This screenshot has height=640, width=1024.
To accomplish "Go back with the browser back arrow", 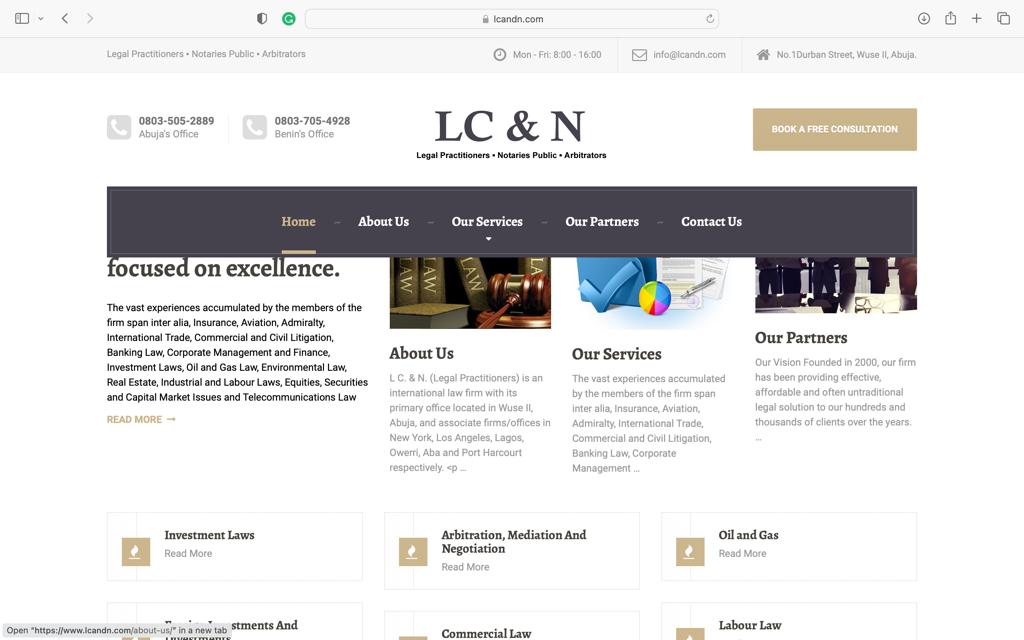I will pos(65,19).
